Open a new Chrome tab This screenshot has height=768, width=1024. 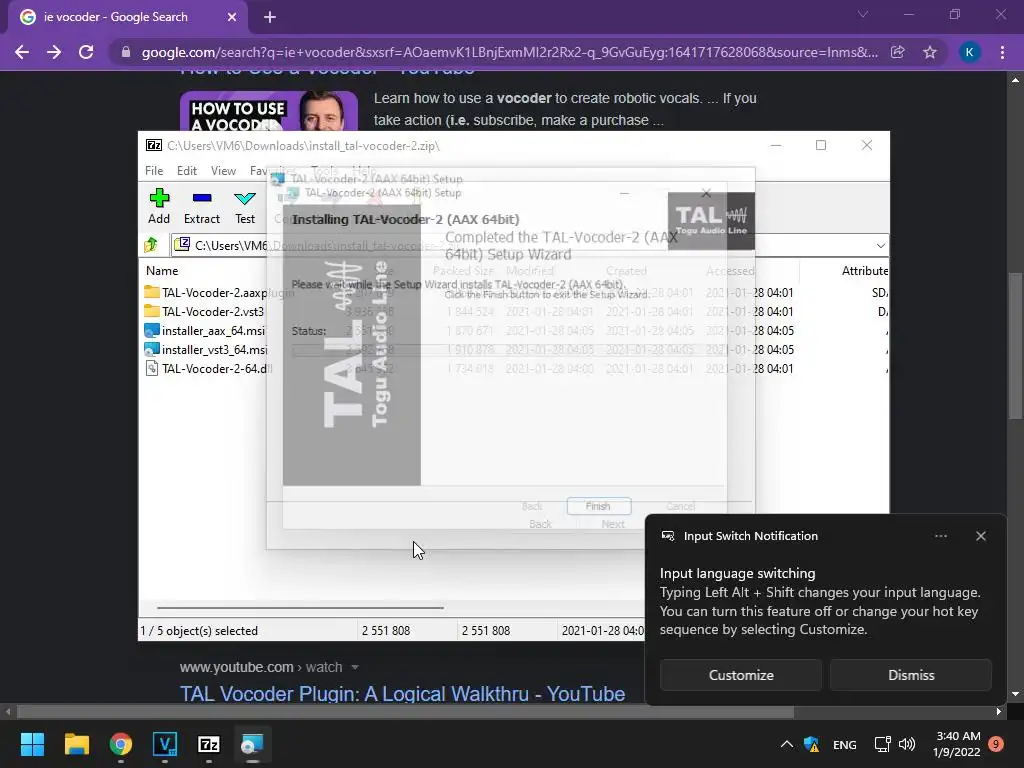[x=270, y=17]
